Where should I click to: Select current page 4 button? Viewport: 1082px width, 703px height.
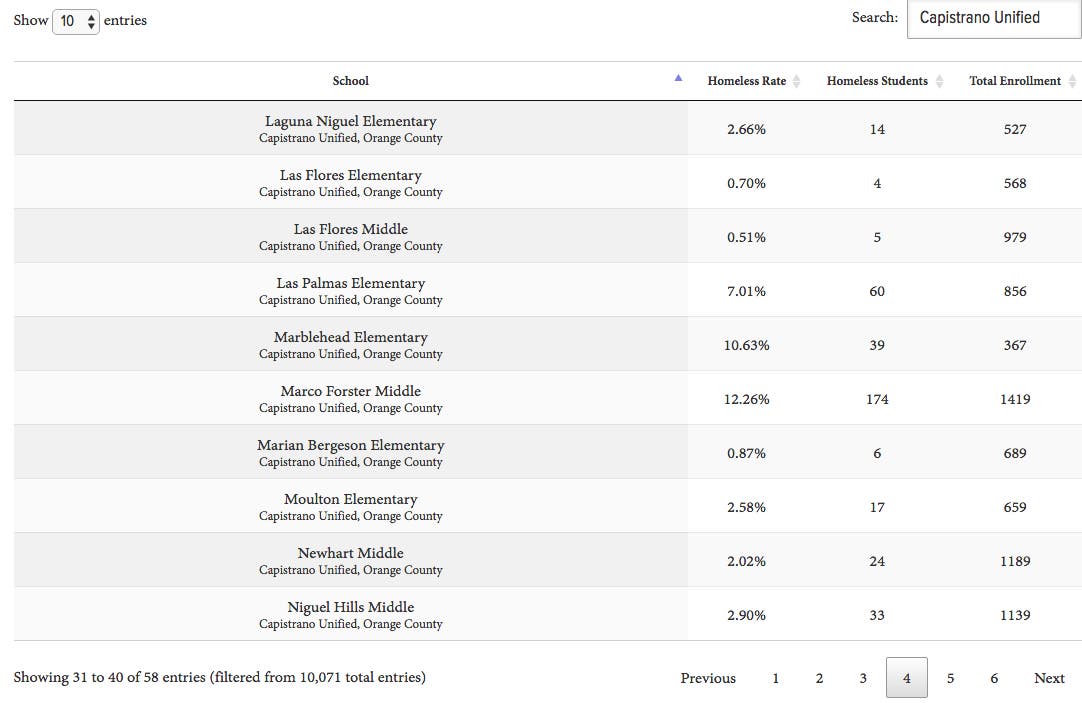(x=907, y=678)
